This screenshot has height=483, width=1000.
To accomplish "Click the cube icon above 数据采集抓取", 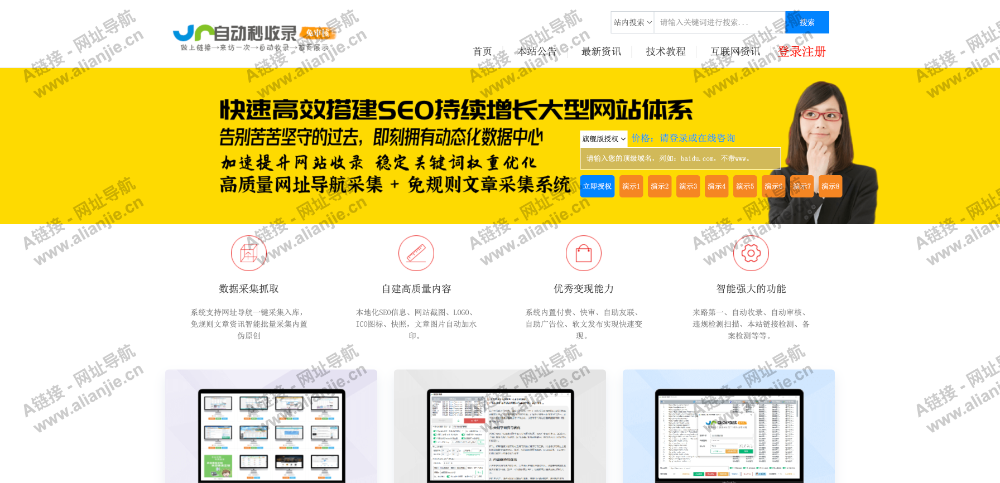I will (x=248, y=253).
